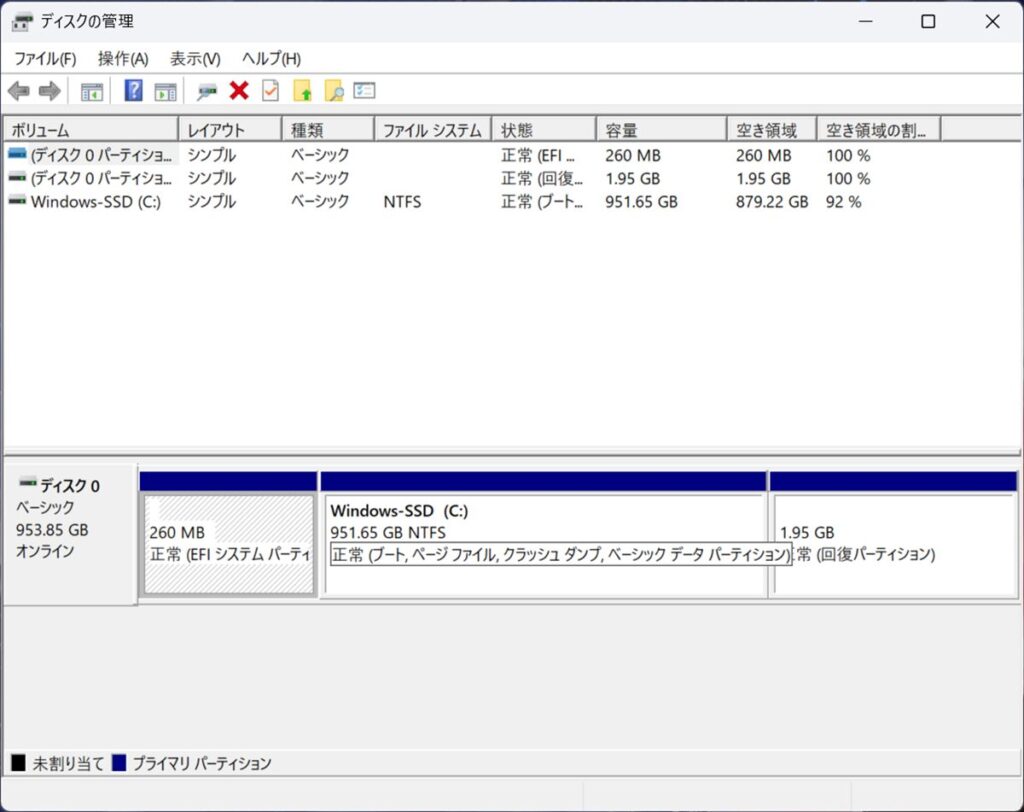Click the Back arrow toolbar icon
The width and height of the screenshot is (1024, 812).
(19, 91)
